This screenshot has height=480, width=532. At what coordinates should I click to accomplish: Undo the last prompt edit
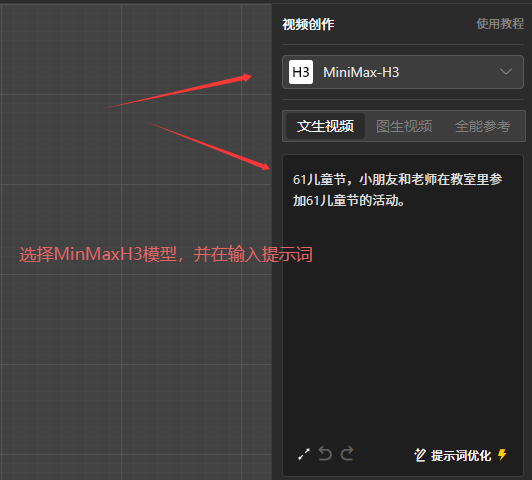click(325, 454)
